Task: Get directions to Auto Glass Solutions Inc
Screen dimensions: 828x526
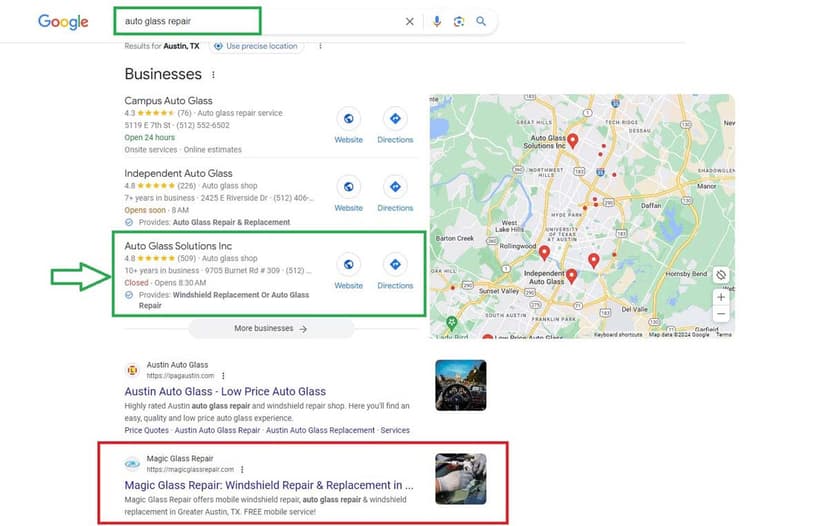Action: coord(395,265)
